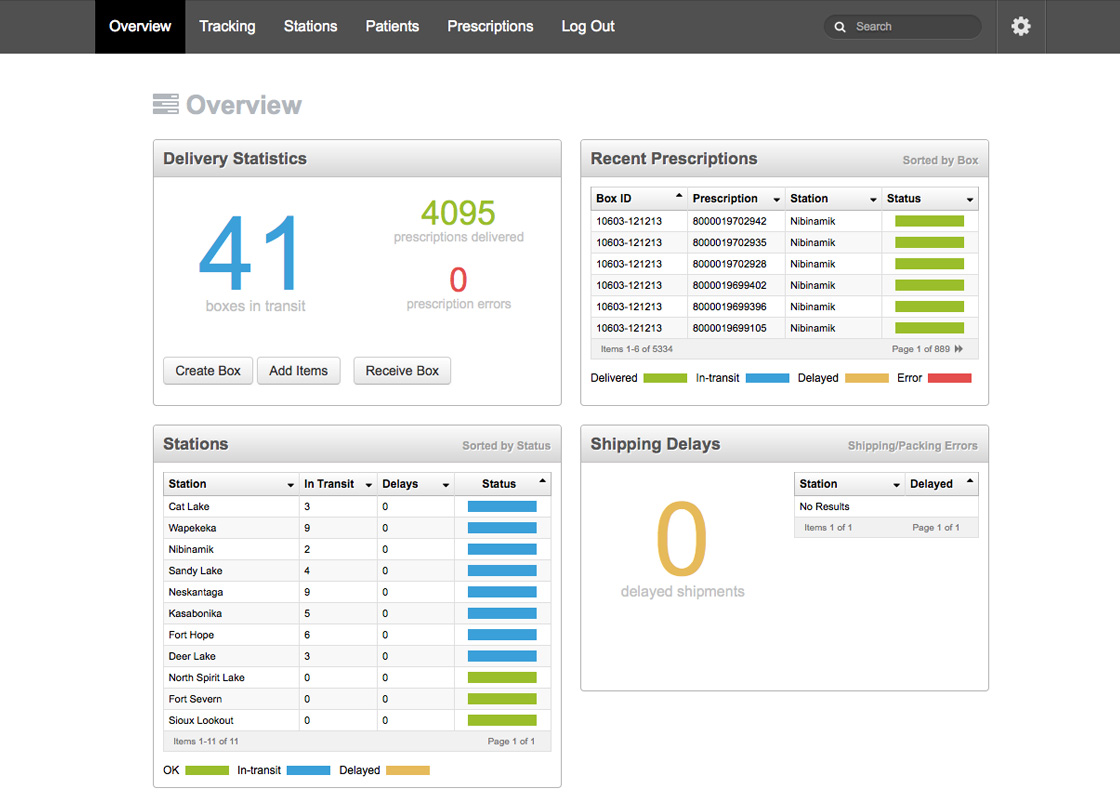
Task: Expand the Station column dropdown in Recent Prescriptions
Action: click(x=873, y=200)
